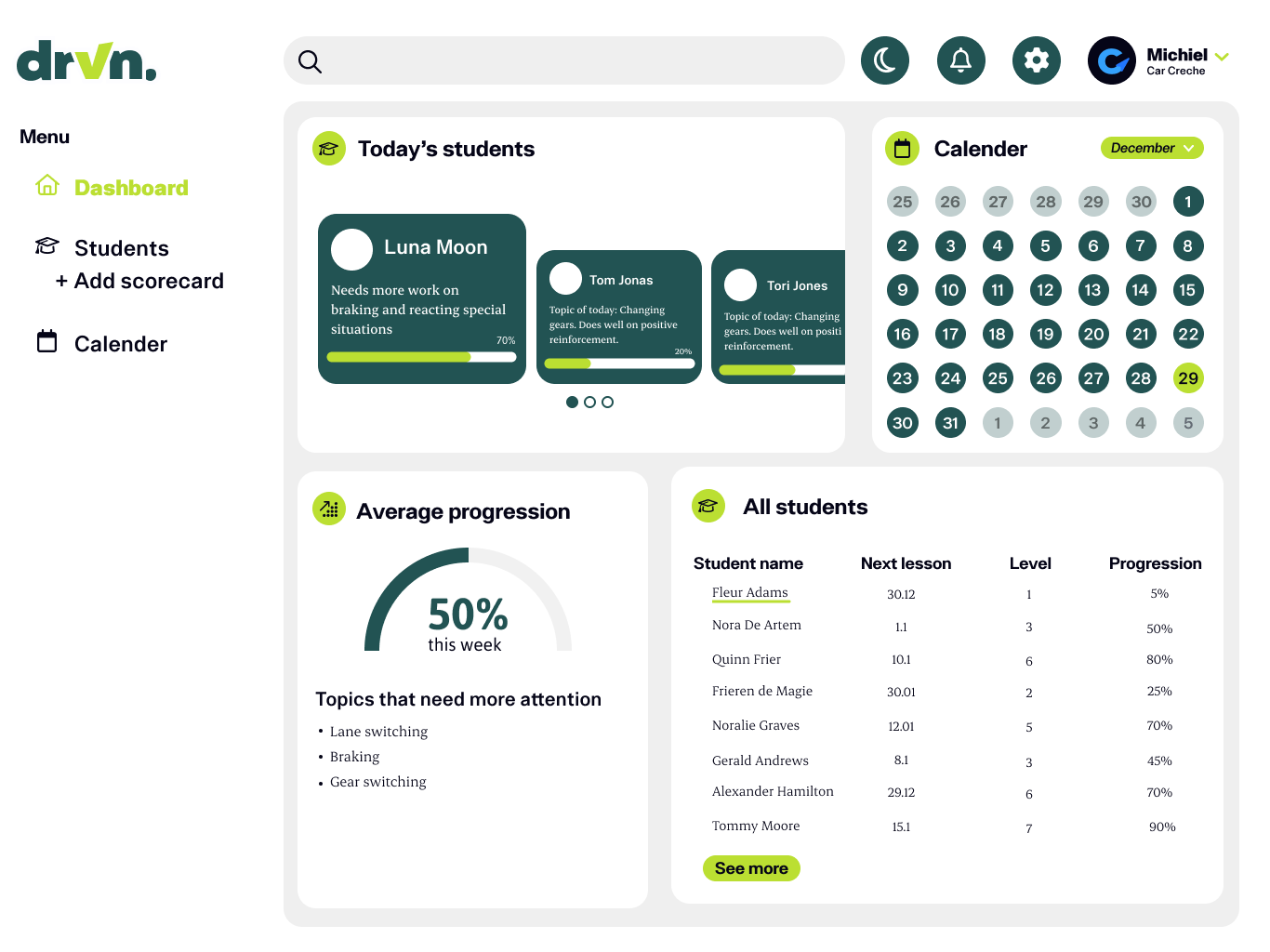Screen dimensions: 1270x952
Task: Expand Add scorecard under Students
Action: click(140, 281)
